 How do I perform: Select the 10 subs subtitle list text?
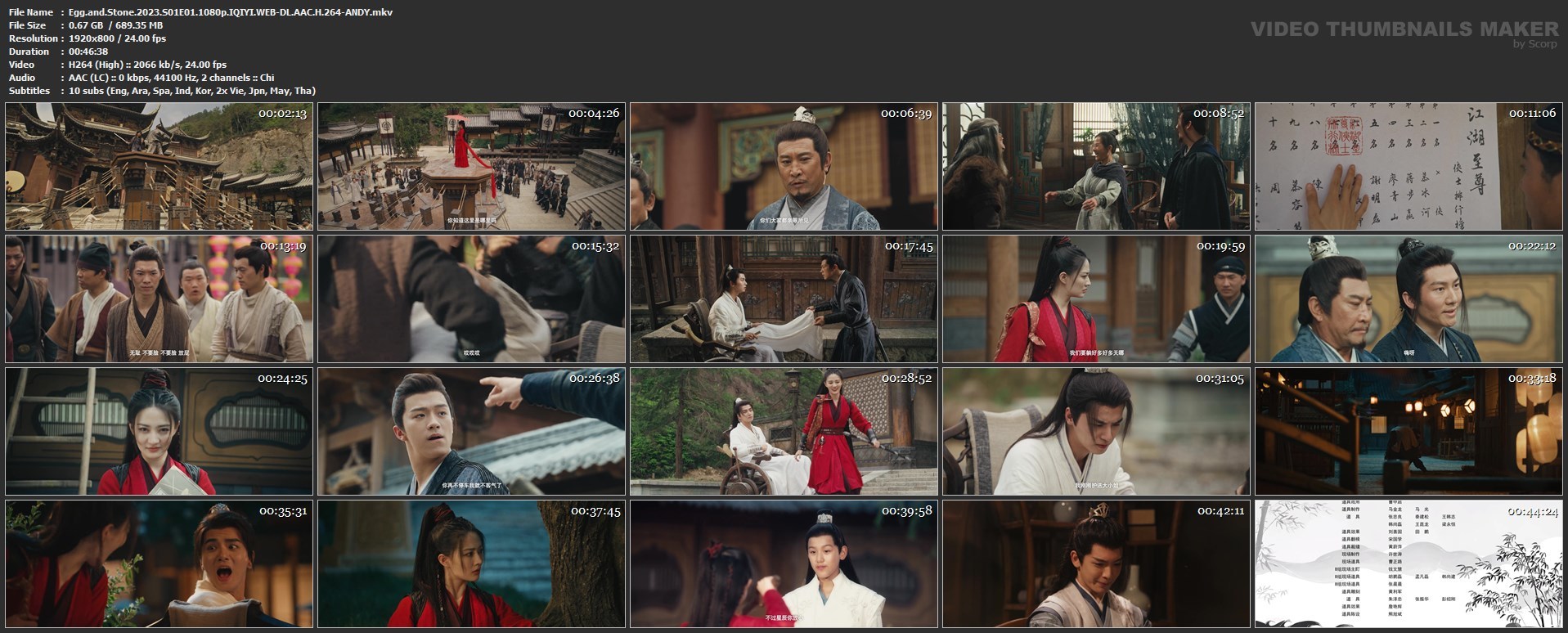point(192,91)
